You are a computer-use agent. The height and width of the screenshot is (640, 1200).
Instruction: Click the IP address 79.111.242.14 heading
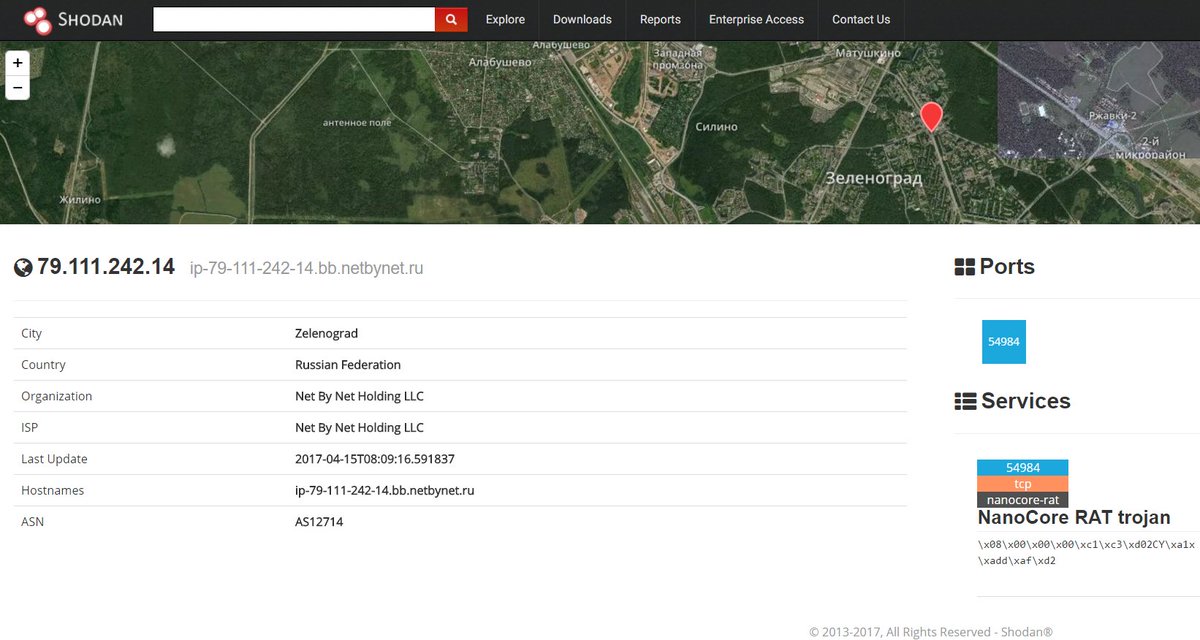click(x=106, y=267)
